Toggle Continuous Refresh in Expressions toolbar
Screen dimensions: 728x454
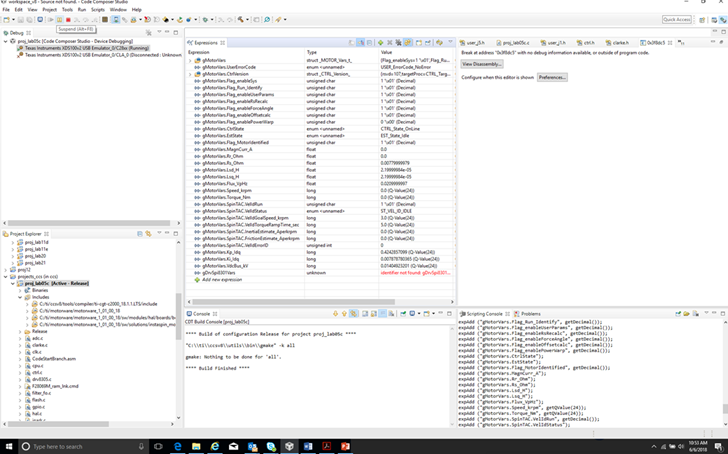pos(408,42)
